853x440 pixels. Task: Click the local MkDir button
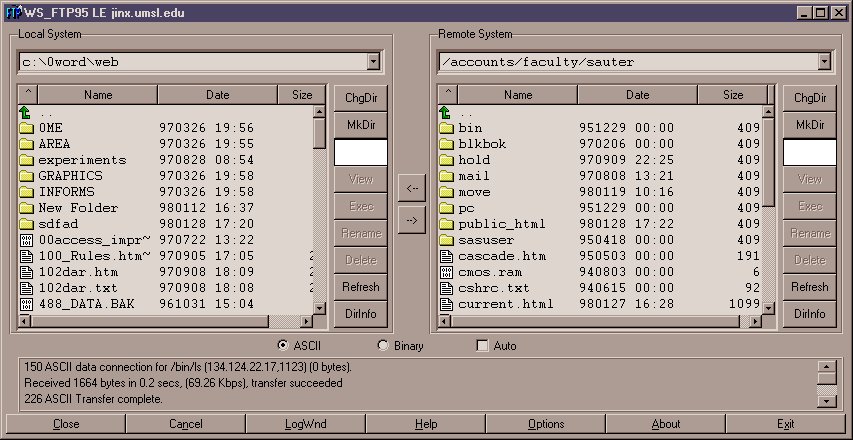pos(361,125)
